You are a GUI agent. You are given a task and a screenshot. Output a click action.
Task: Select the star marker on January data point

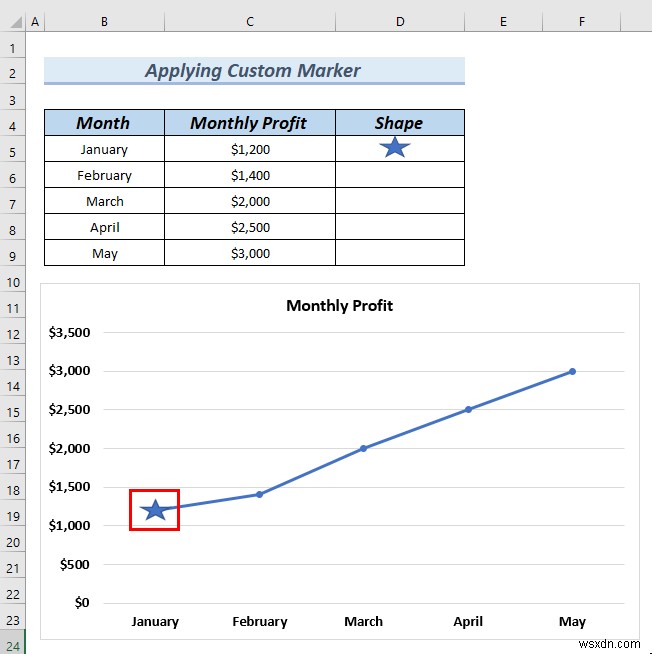[x=155, y=509]
